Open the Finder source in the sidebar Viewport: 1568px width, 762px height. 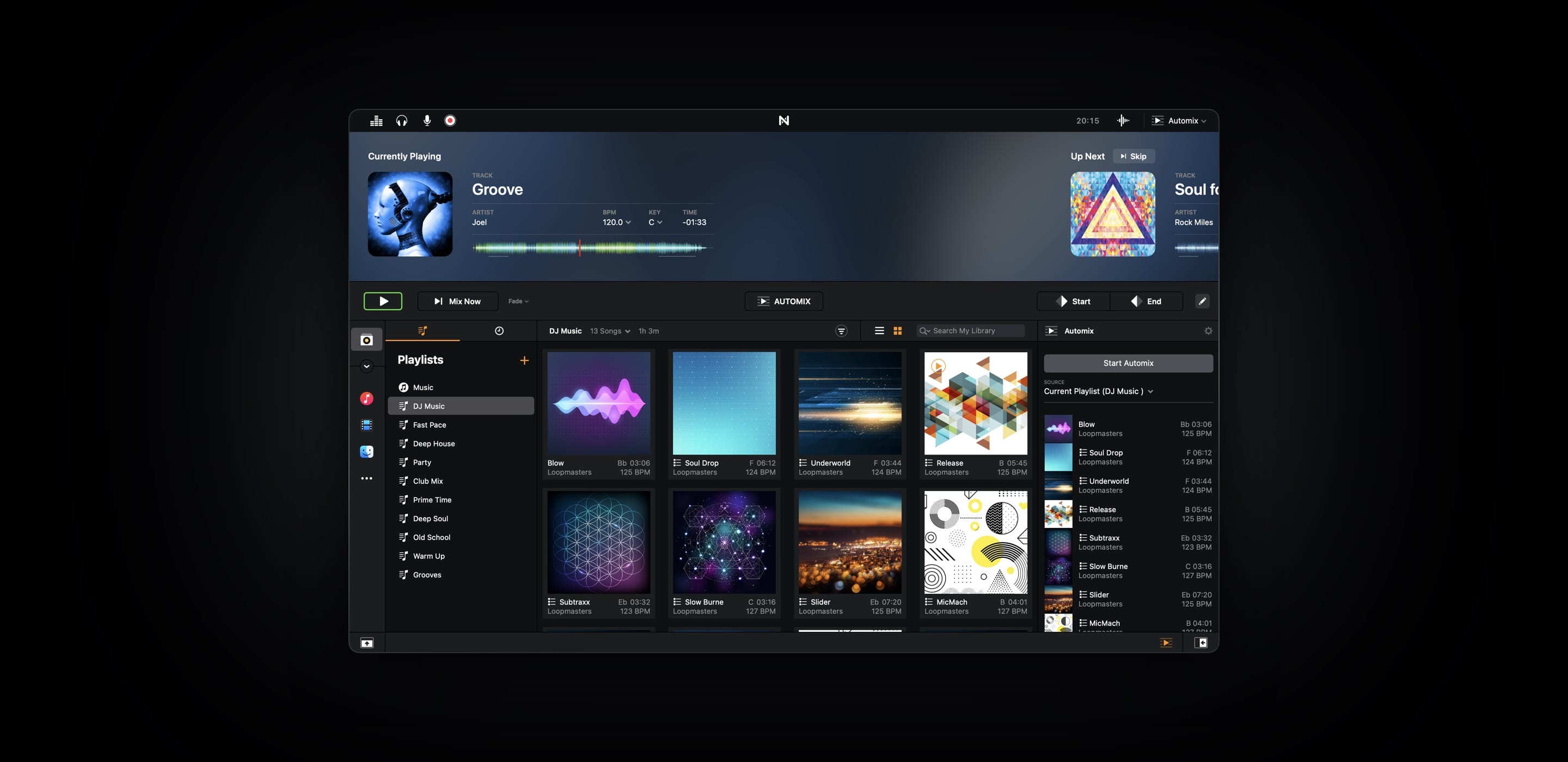coord(366,452)
